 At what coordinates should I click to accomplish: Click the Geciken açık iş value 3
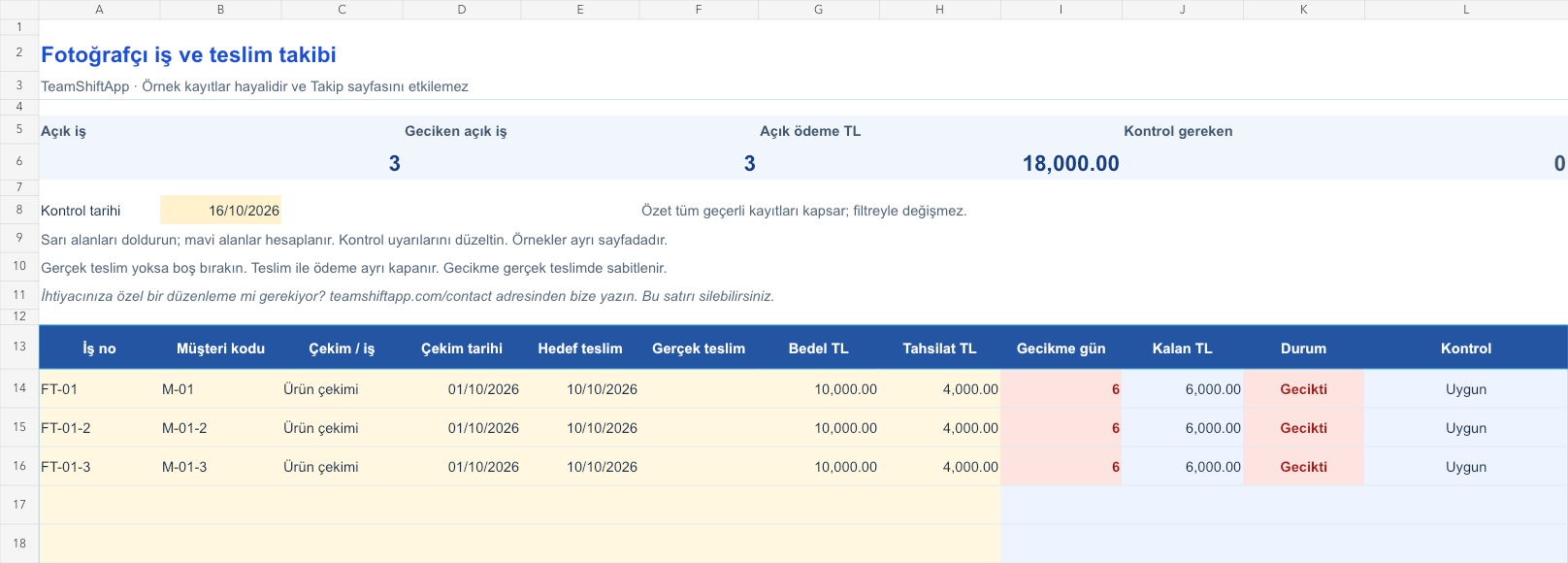(x=749, y=163)
